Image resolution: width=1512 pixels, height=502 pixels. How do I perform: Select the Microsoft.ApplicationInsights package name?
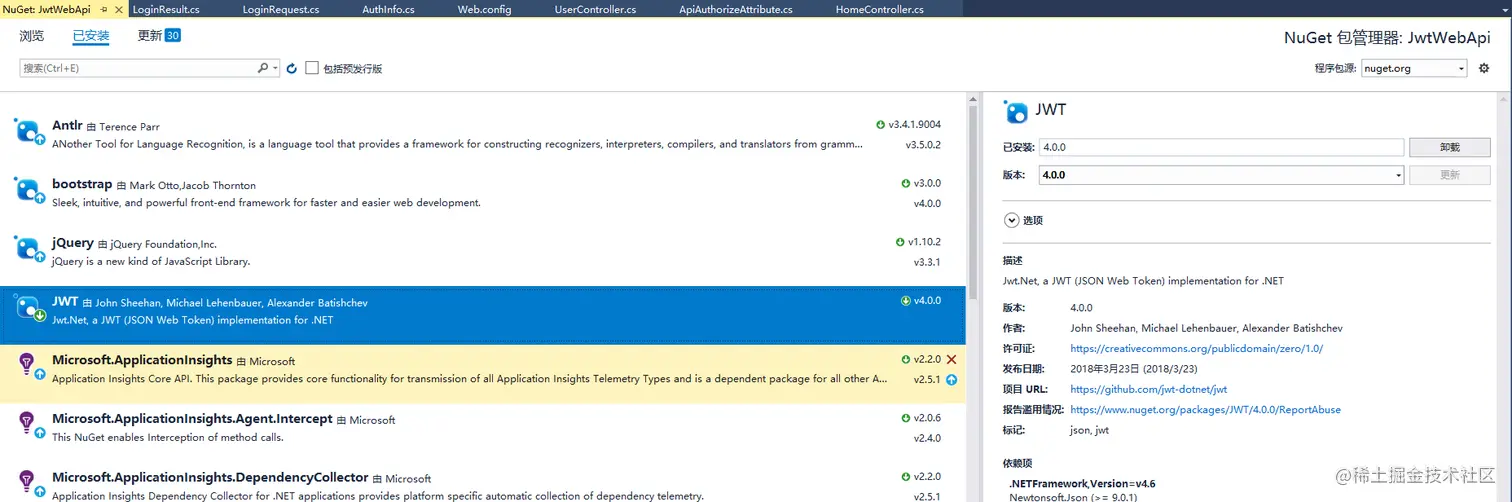tap(142, 360)
